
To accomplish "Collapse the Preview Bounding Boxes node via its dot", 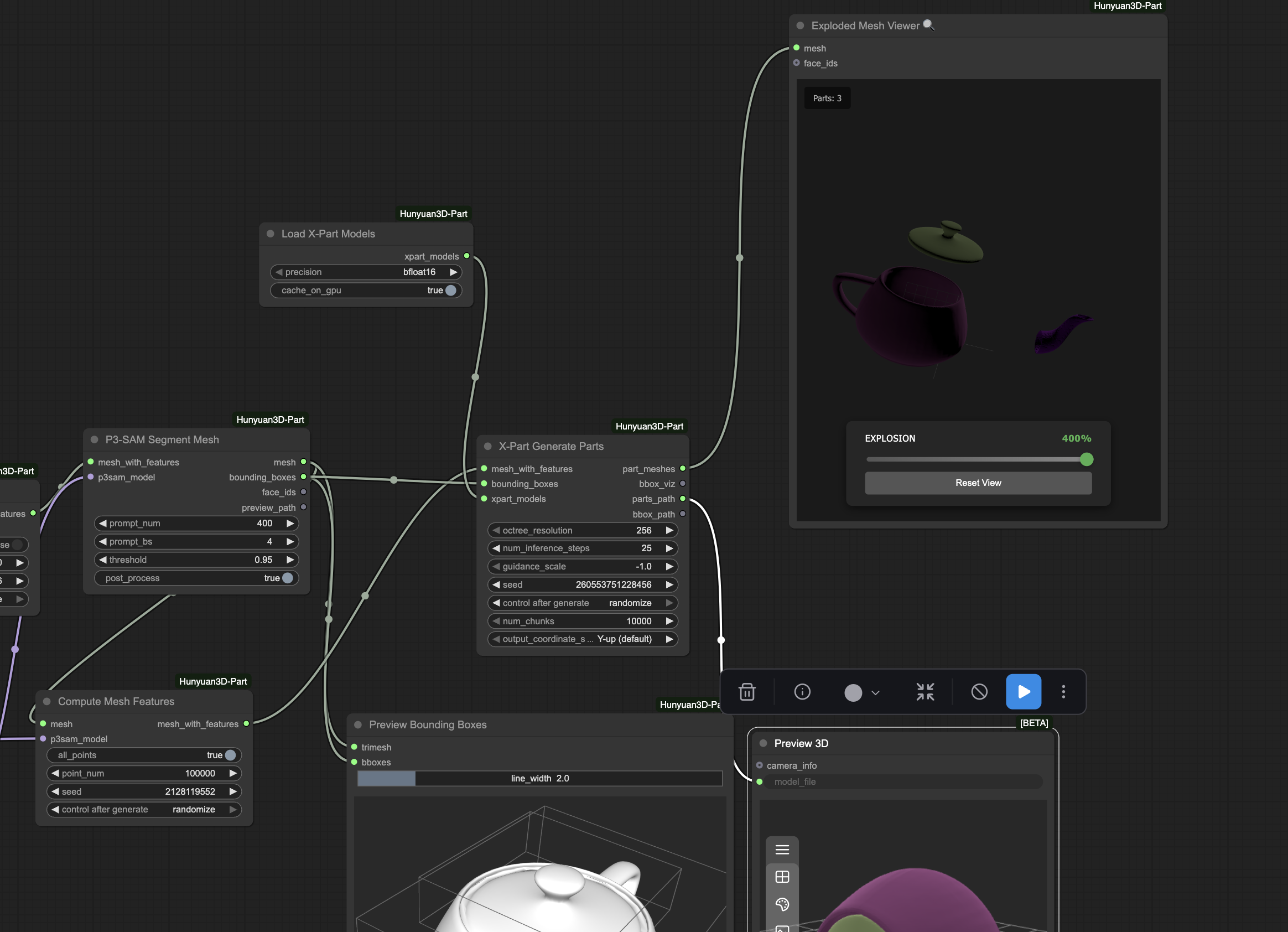I will pyautogui.click(x=358, y=724).
